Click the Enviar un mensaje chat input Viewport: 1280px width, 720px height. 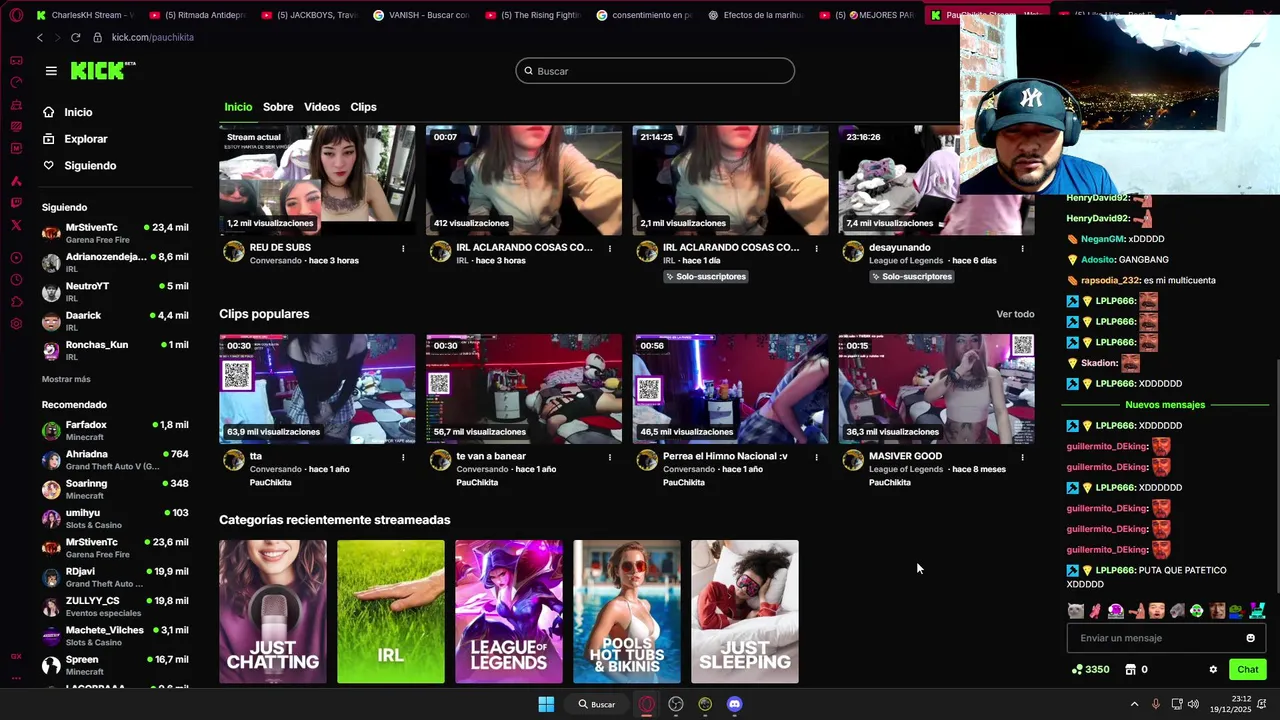point(1166,638)
